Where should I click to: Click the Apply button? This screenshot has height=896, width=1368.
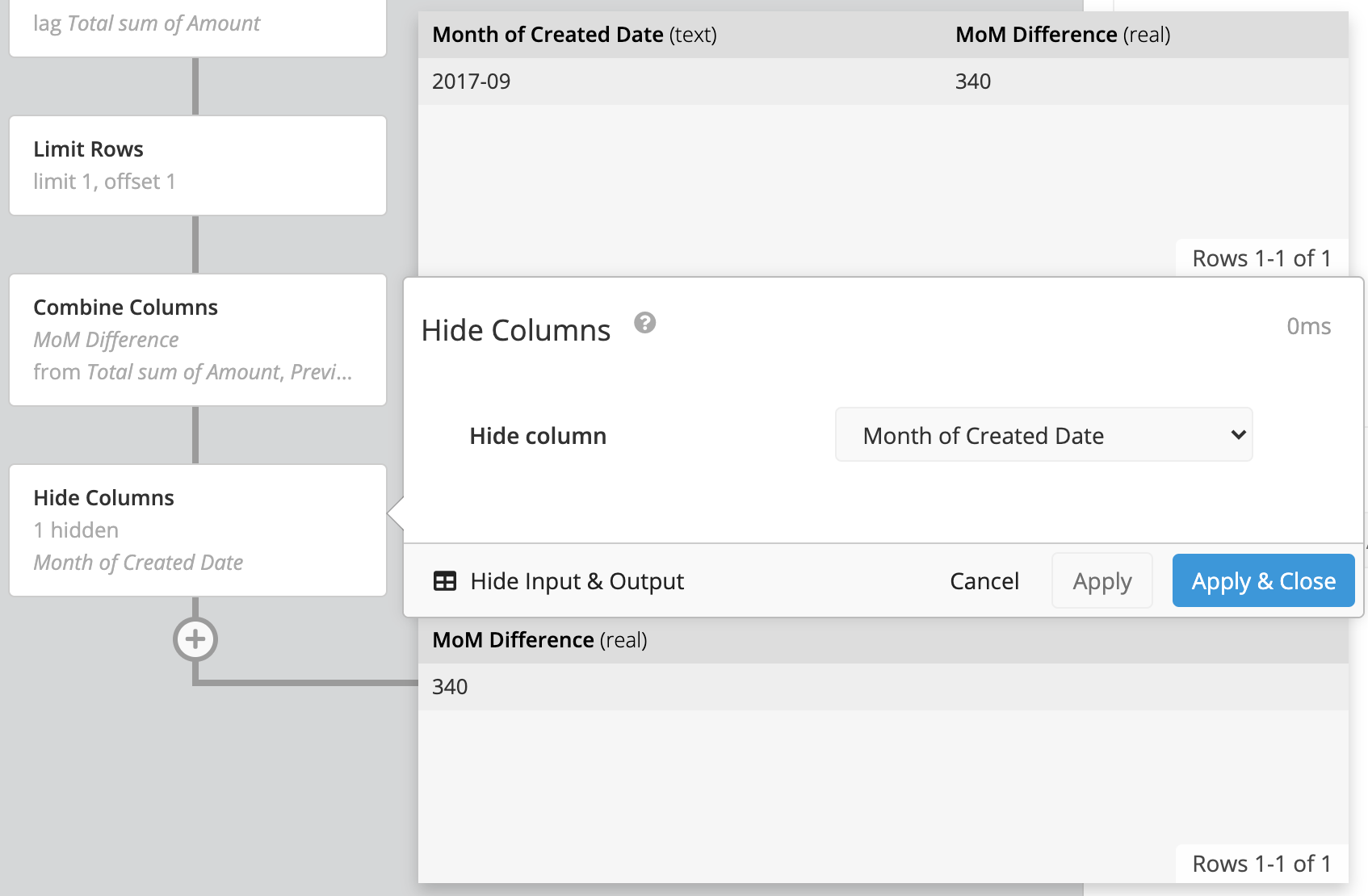1102,580
